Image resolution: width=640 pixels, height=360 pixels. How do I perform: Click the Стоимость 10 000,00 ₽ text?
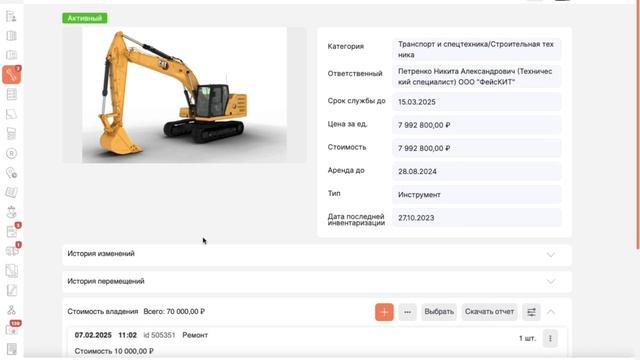[x=114, y=351]
